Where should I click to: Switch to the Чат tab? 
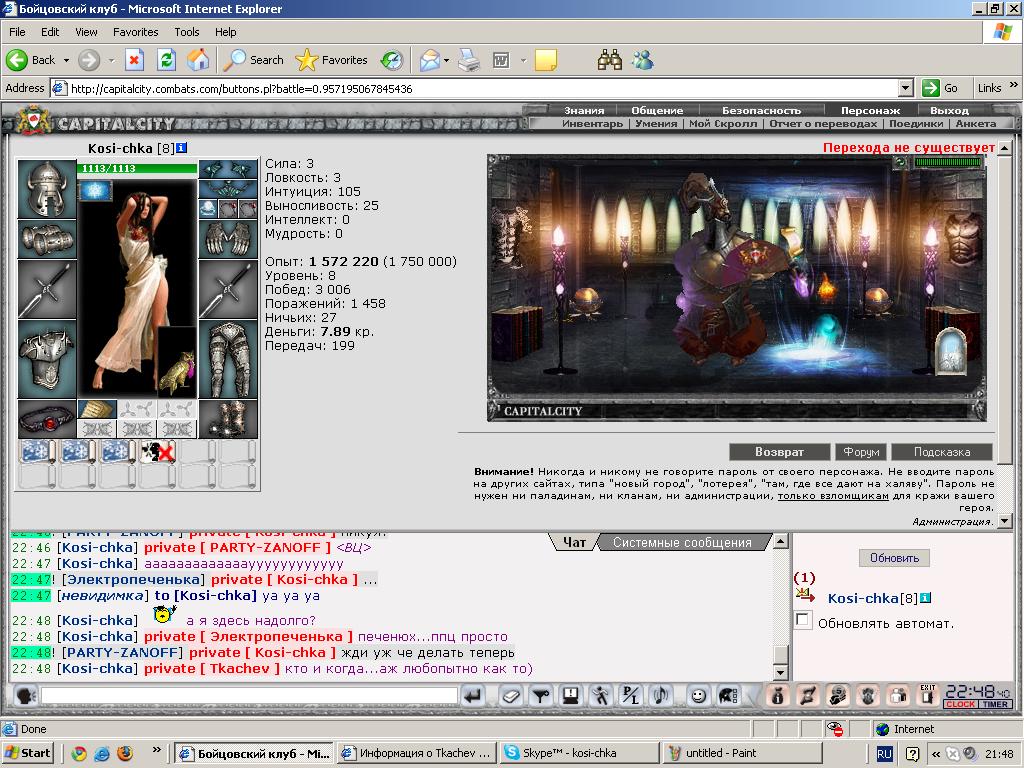pyautogui.click(x=575, y=542)
